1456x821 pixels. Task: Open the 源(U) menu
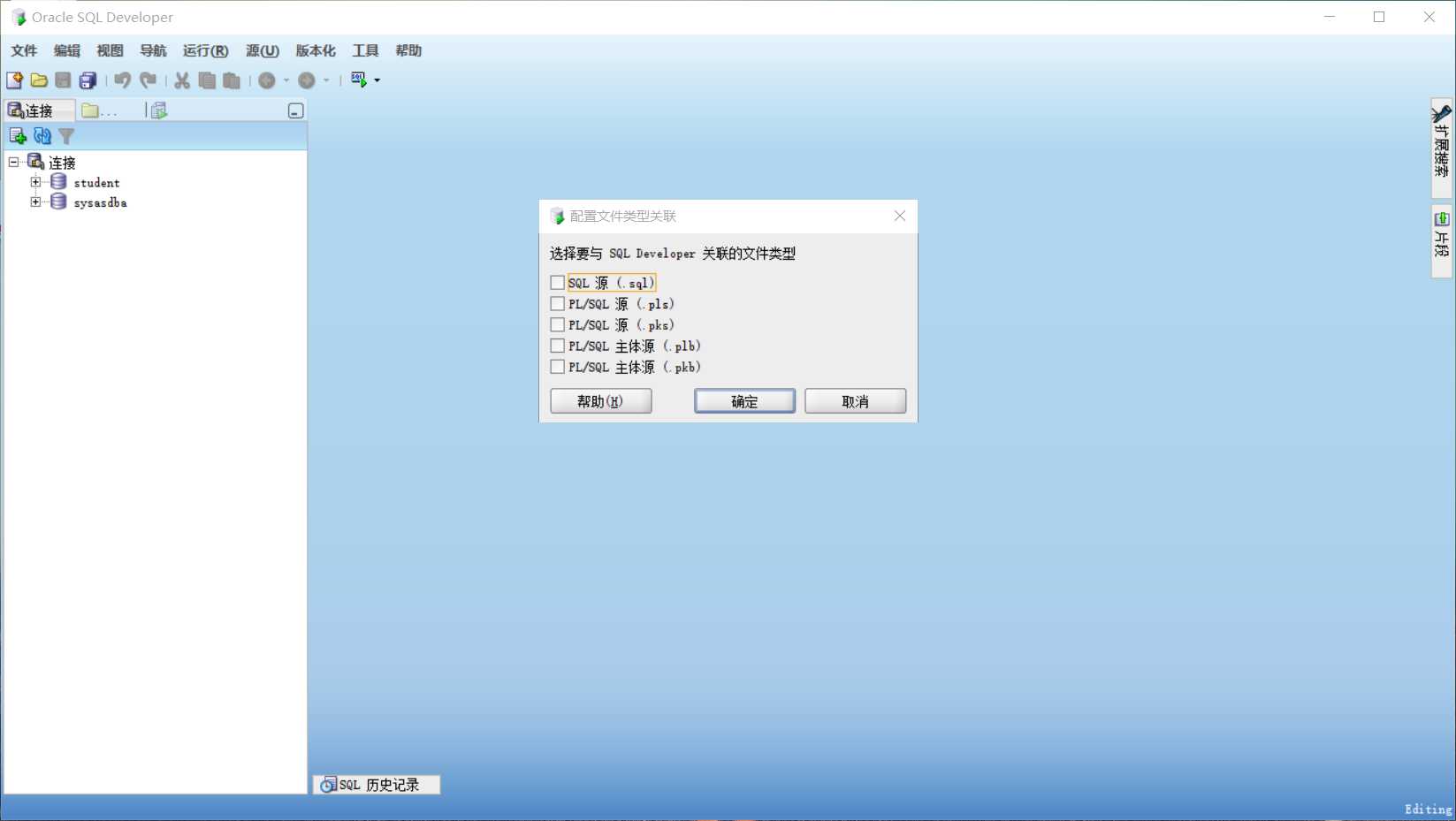tap(263, 50)
